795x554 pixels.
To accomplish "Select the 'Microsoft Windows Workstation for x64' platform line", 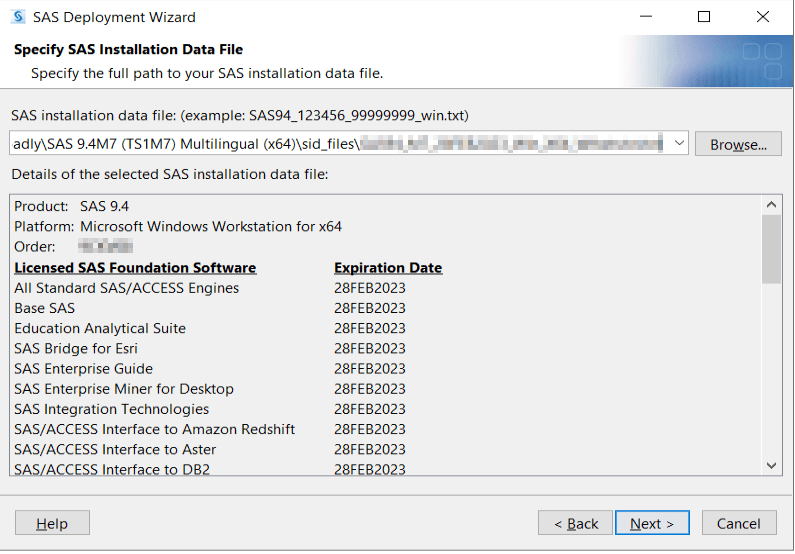I will pos(178,227).
